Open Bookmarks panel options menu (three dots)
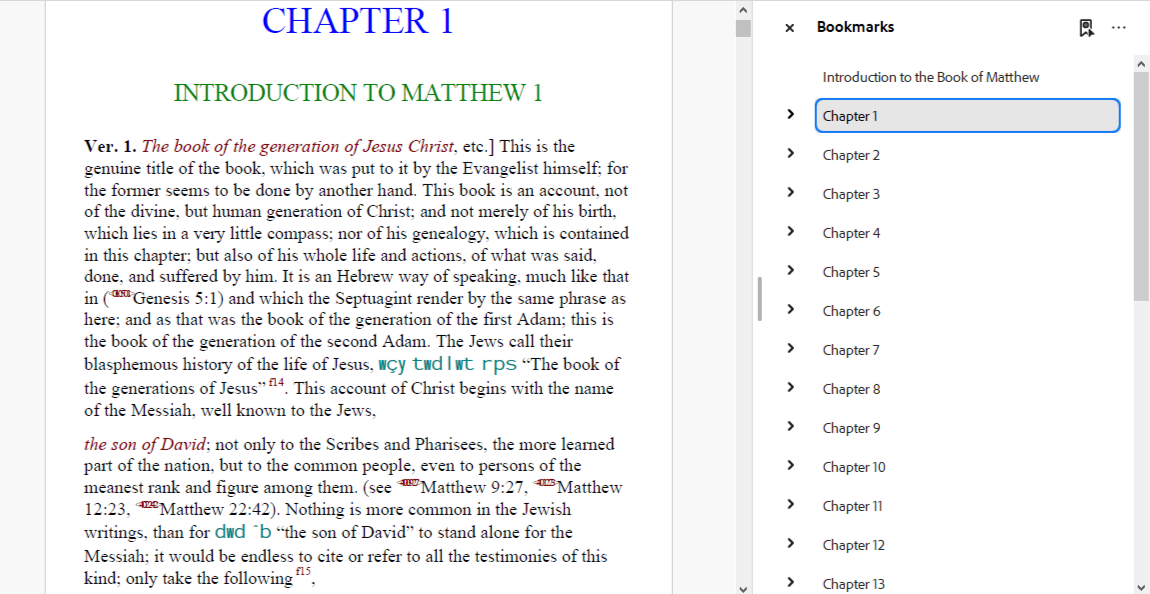The width and height of the screenshot is (1150, 594). (x=1118, y=28)
